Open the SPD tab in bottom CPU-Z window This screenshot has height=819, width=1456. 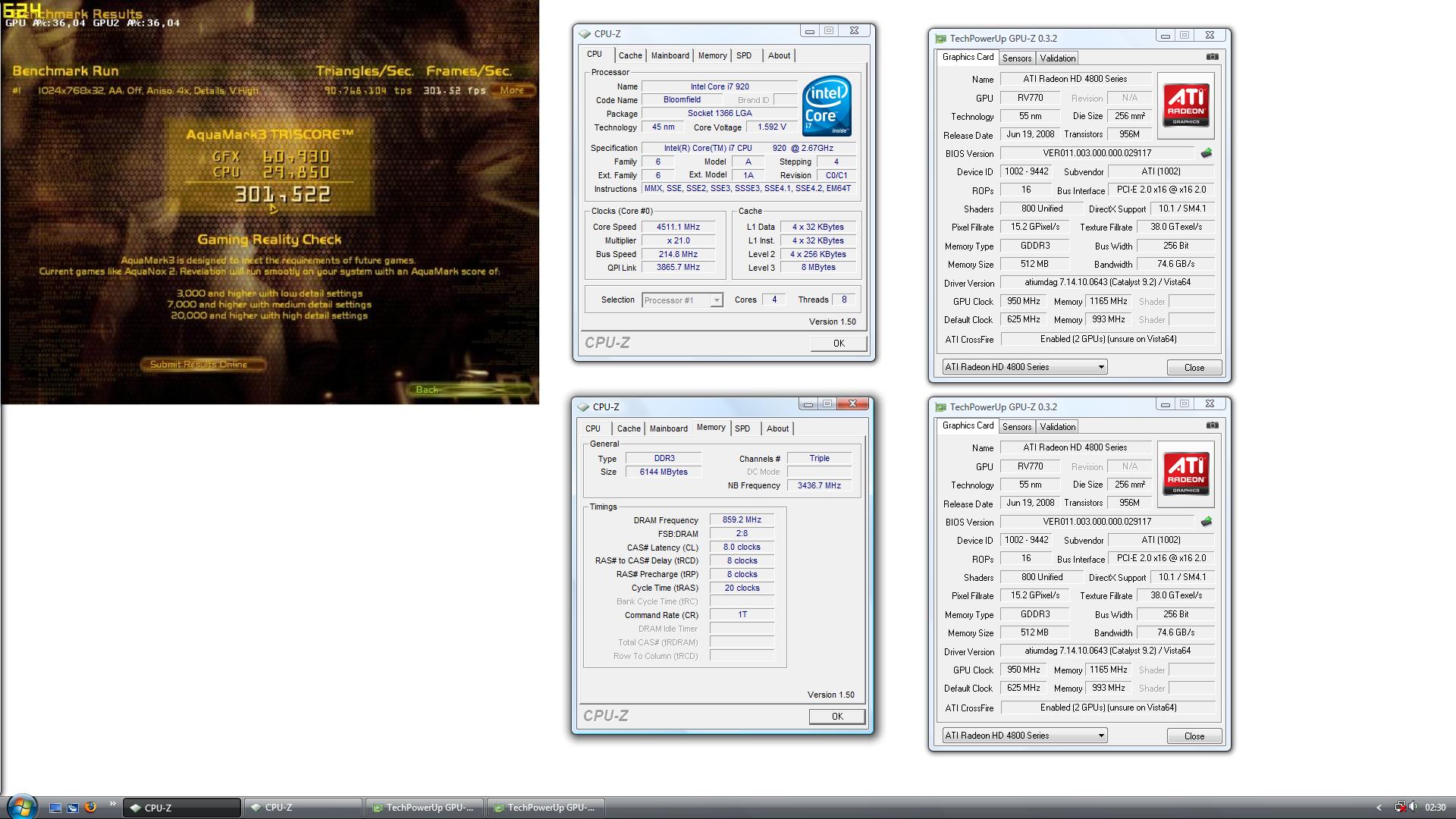742,428
